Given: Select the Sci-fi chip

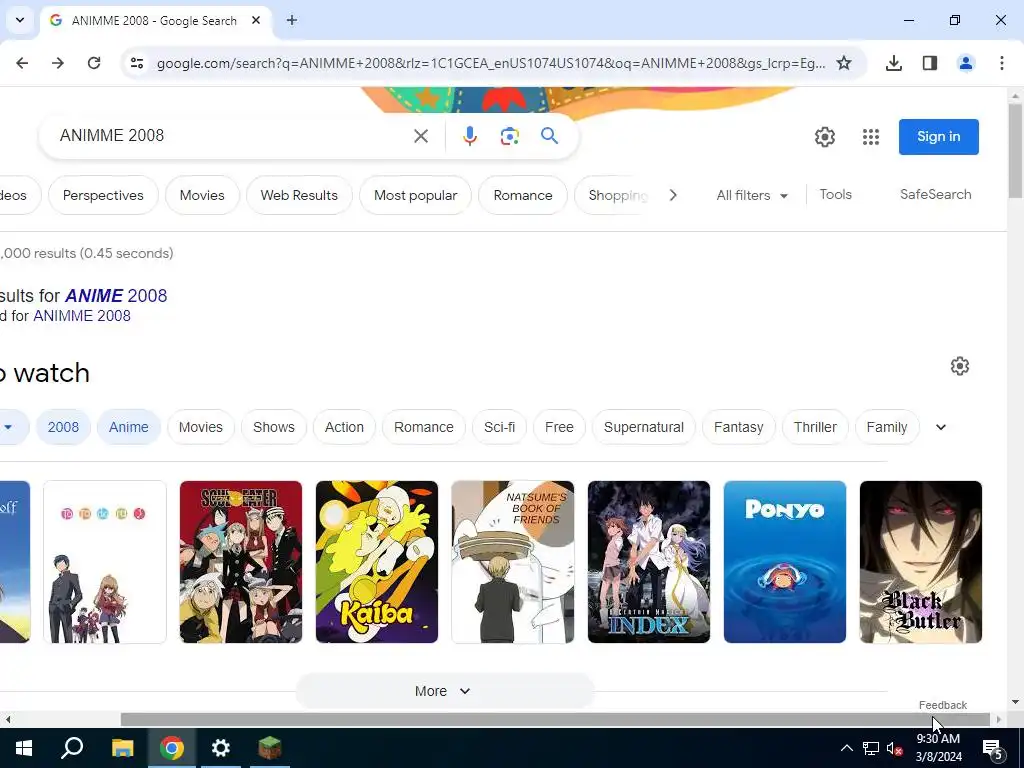Looking at the screenshot, I should [500, 427].
